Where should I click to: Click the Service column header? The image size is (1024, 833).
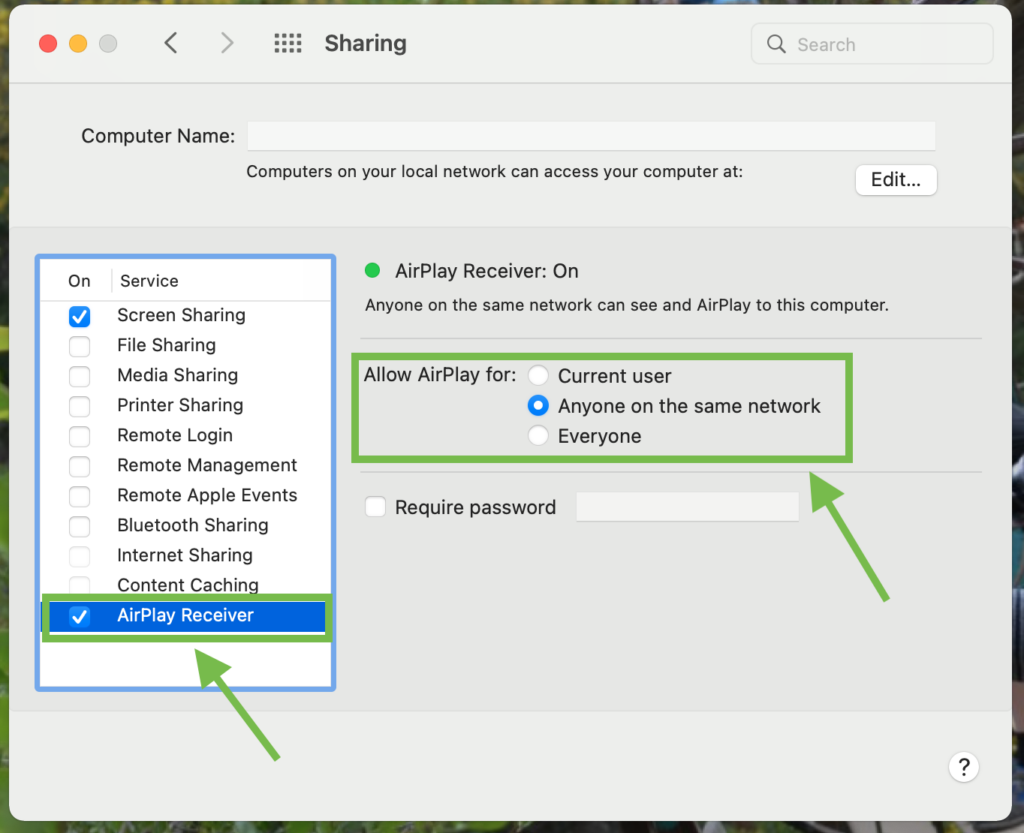(x=149, y=281)
